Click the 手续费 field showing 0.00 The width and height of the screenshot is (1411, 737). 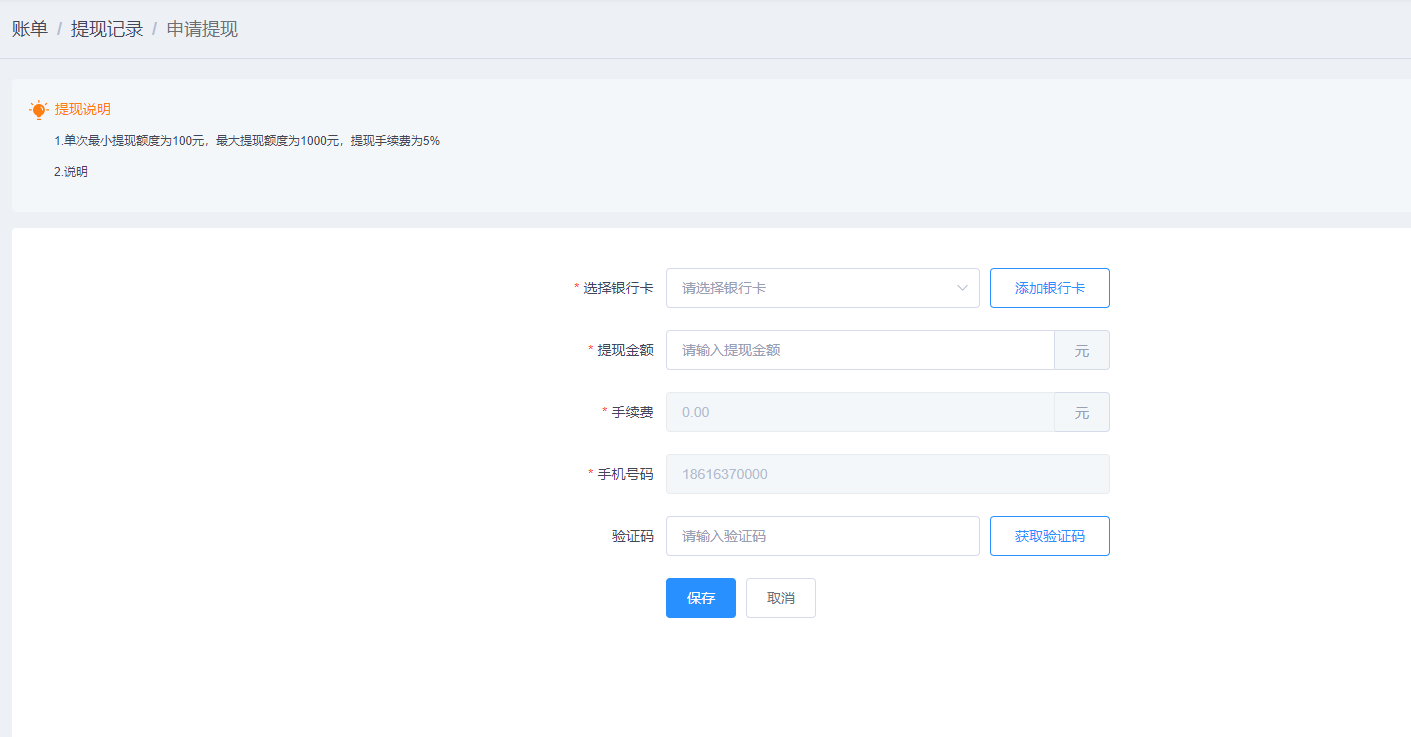click(x=860, y=412)
